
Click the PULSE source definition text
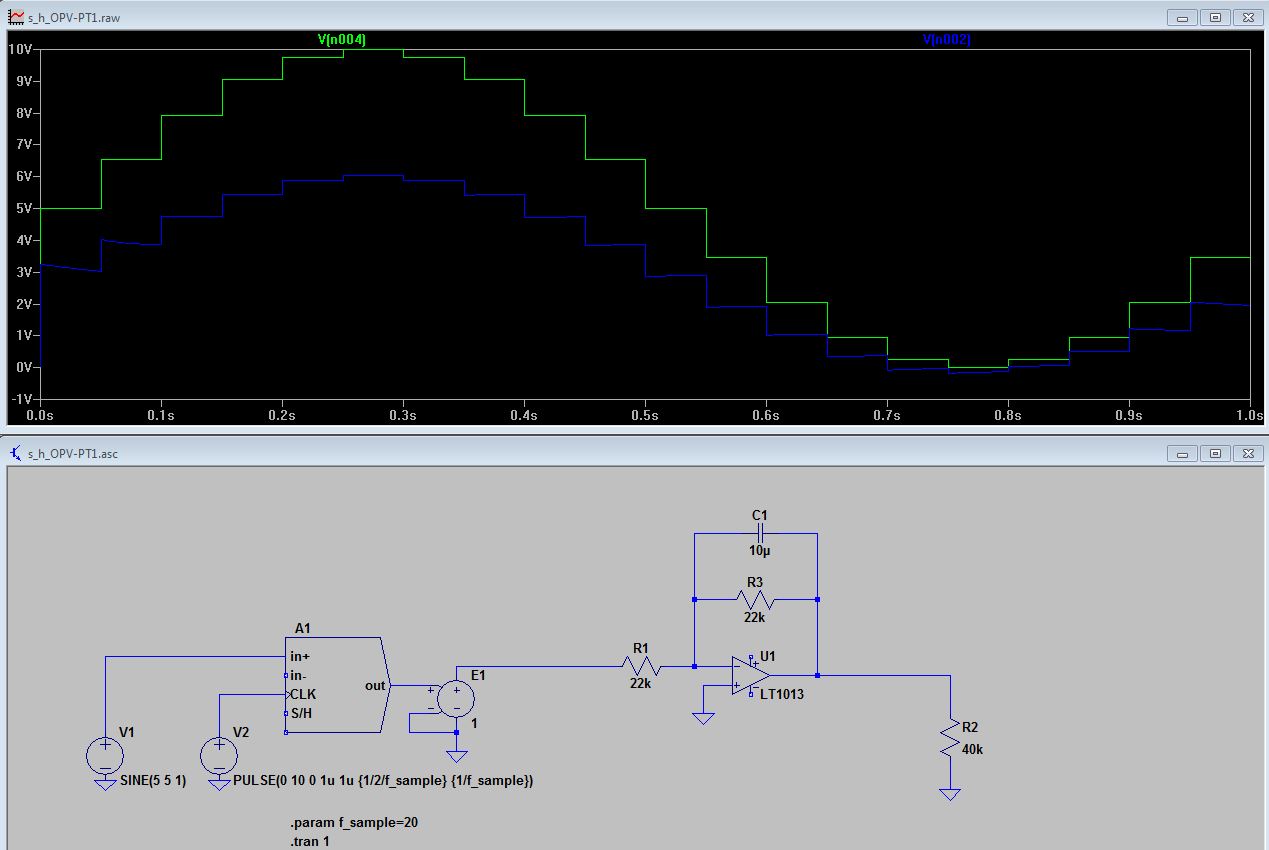383,780
